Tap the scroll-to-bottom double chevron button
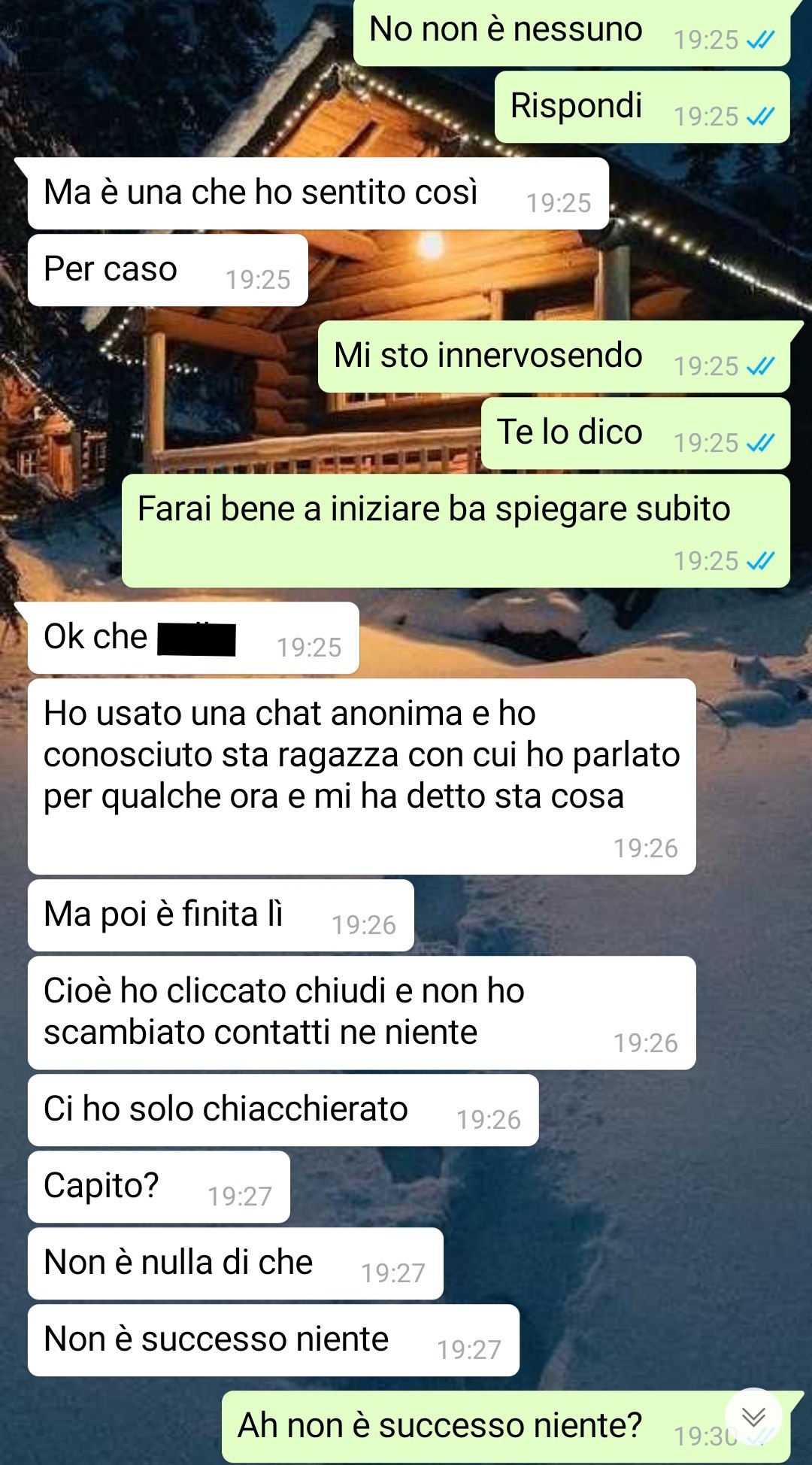 point(753,1417)
